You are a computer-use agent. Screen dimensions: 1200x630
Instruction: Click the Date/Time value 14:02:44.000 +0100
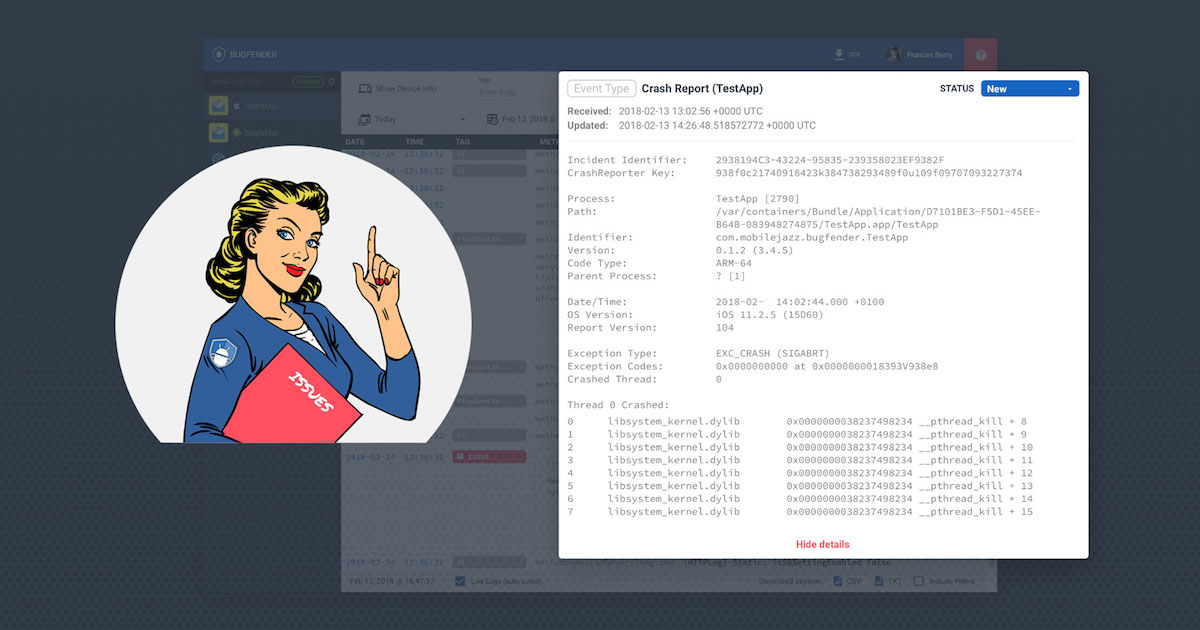pos(800,302)
